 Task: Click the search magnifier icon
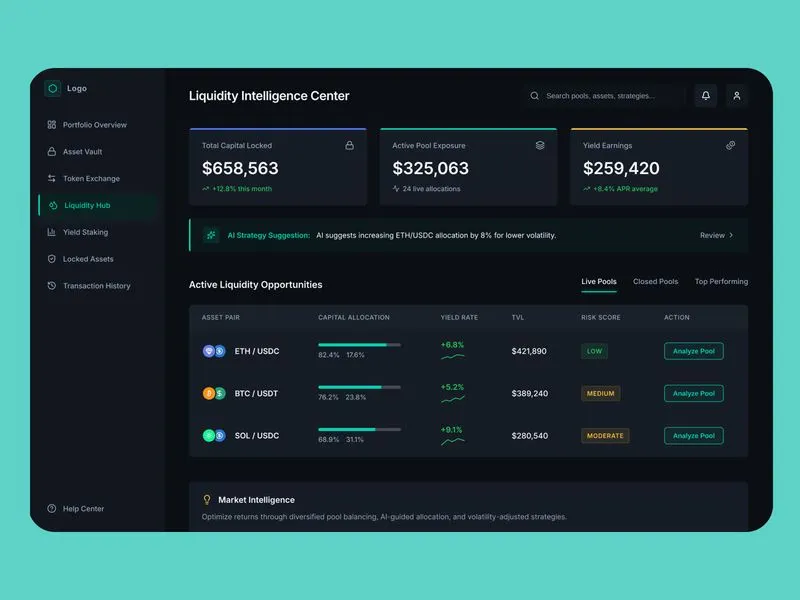pyautogui.click(x=534, y=95)
